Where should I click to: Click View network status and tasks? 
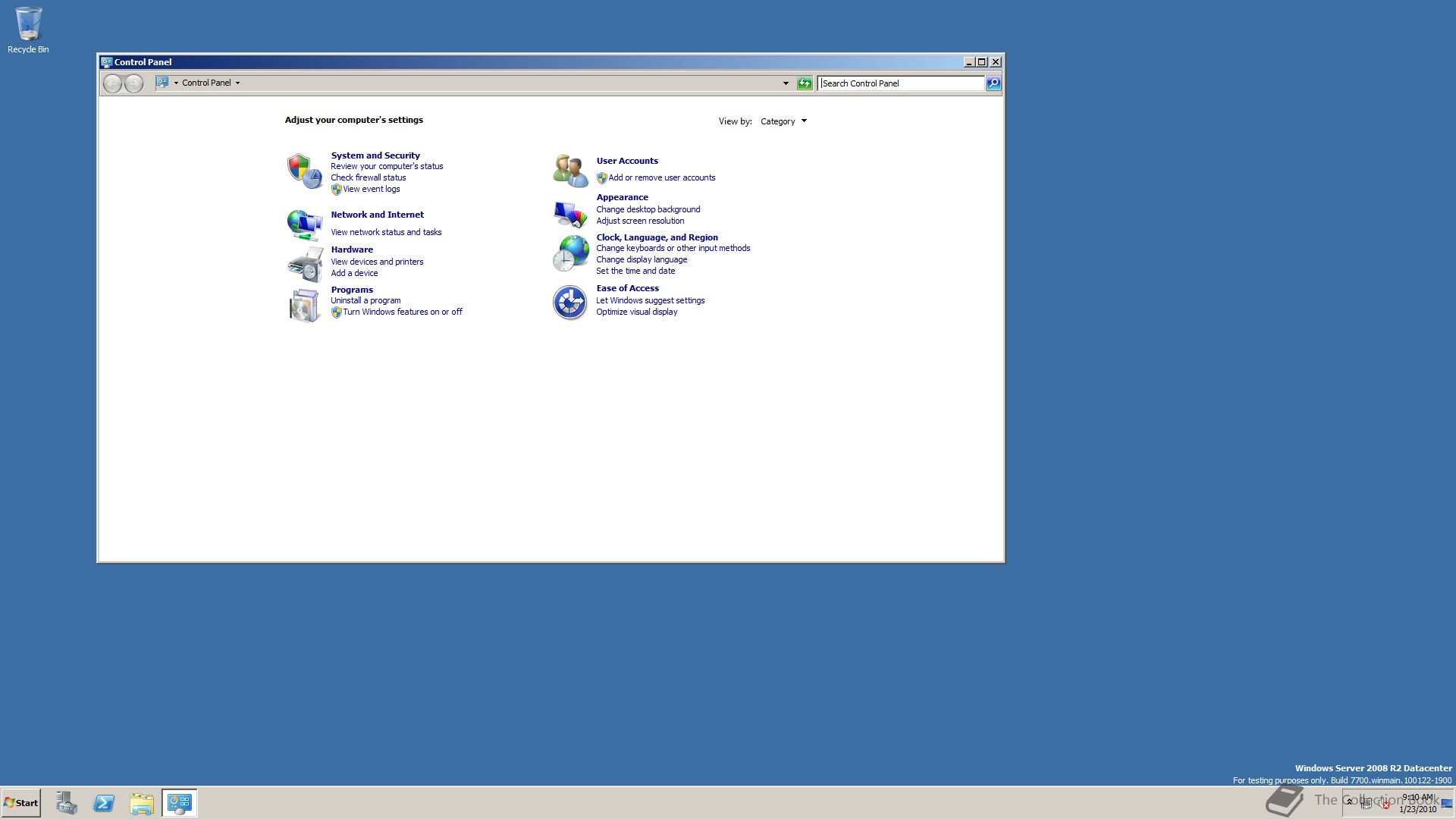[386, 233]
